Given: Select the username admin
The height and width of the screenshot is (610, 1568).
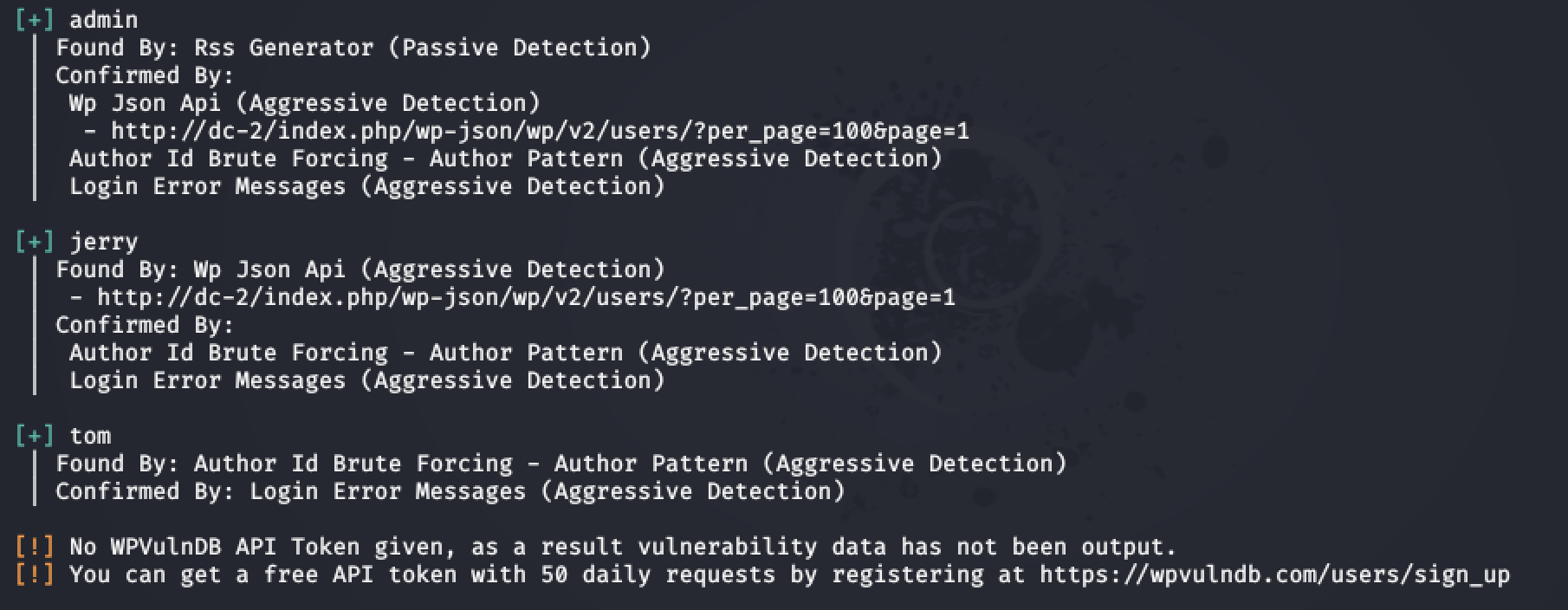Looking at the screenshot, I should (103, 20).
